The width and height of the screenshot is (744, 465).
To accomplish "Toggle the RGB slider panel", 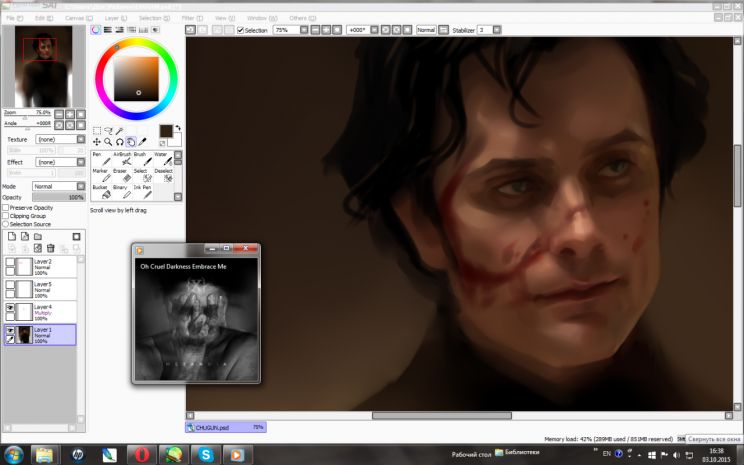I will [x=108, y=30].
